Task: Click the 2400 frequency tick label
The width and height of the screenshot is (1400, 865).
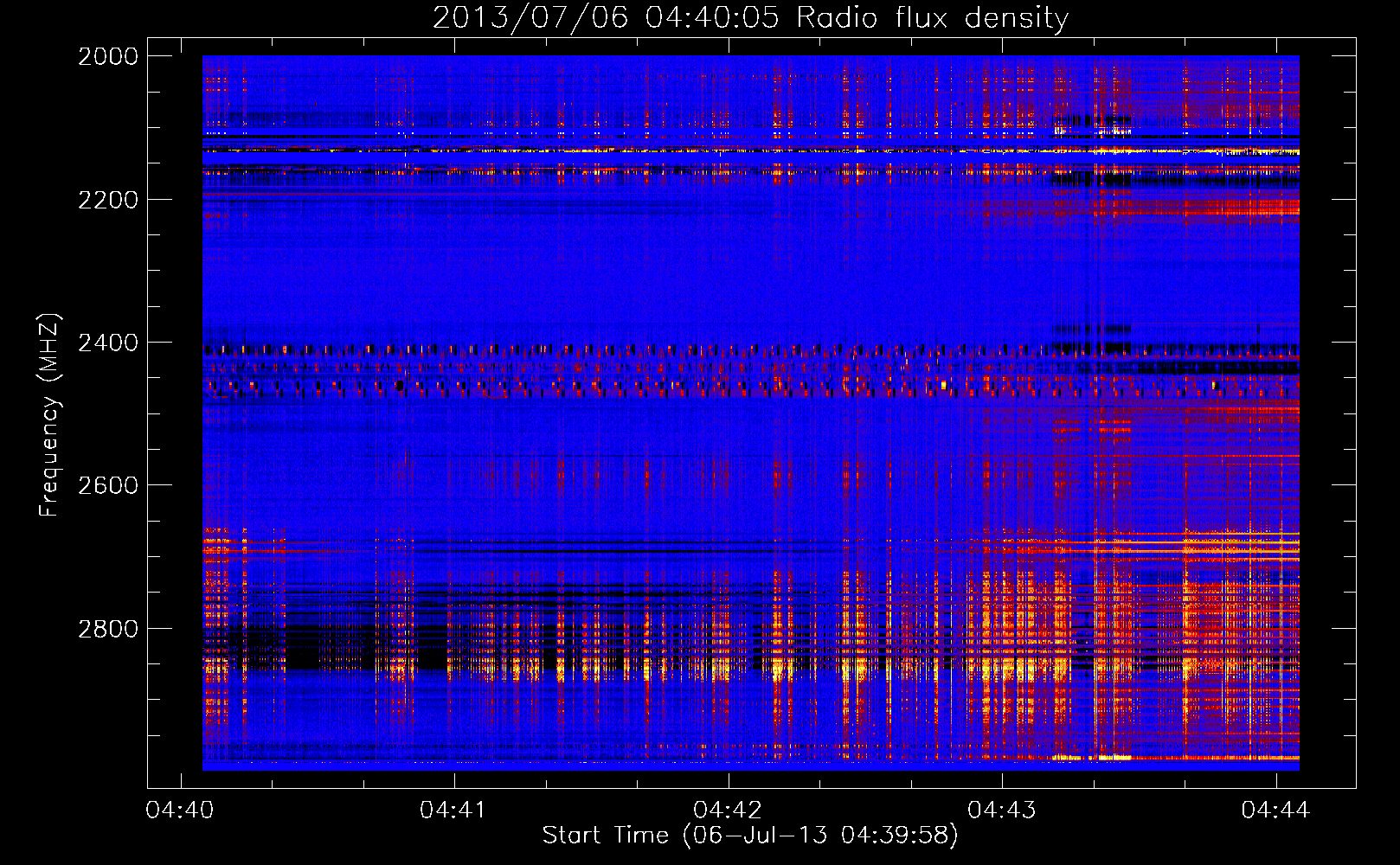Action: 108,343
